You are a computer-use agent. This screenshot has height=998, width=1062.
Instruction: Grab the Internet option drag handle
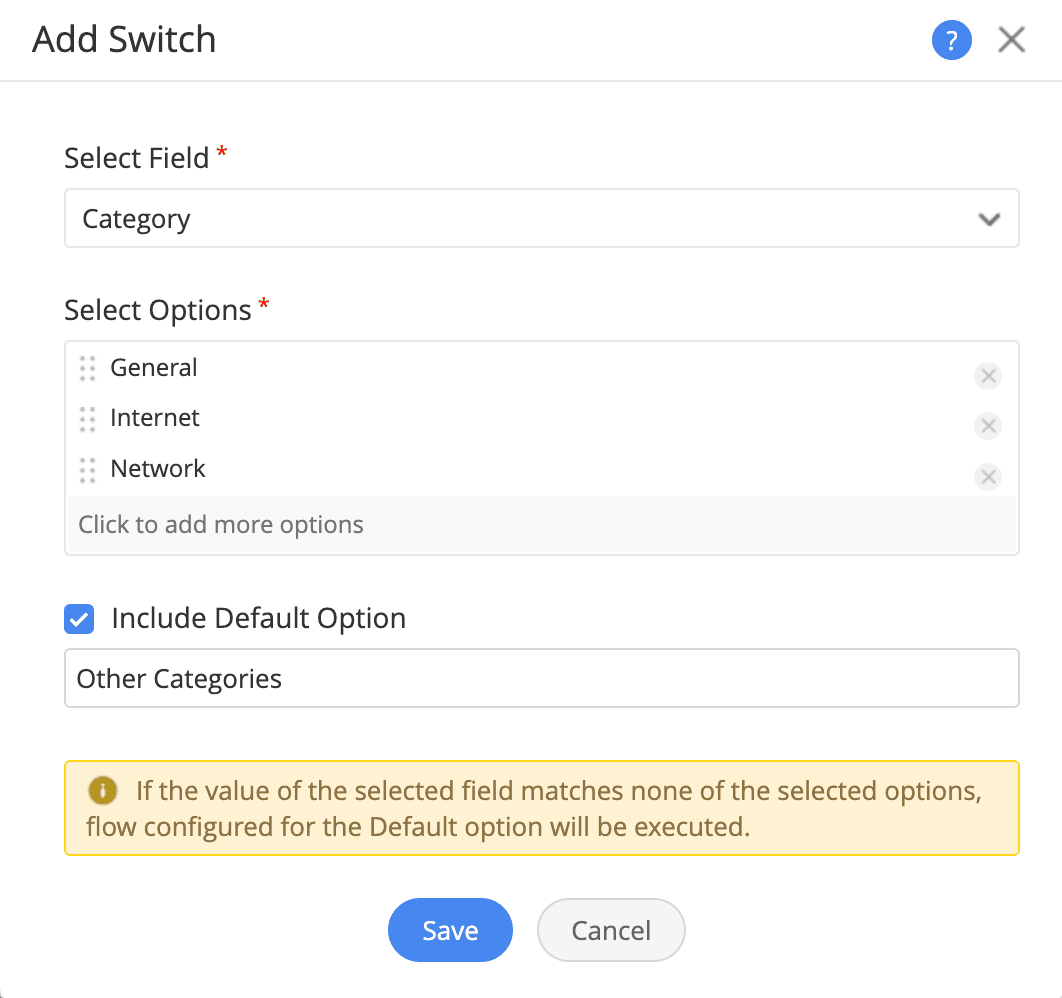[87, 418]
